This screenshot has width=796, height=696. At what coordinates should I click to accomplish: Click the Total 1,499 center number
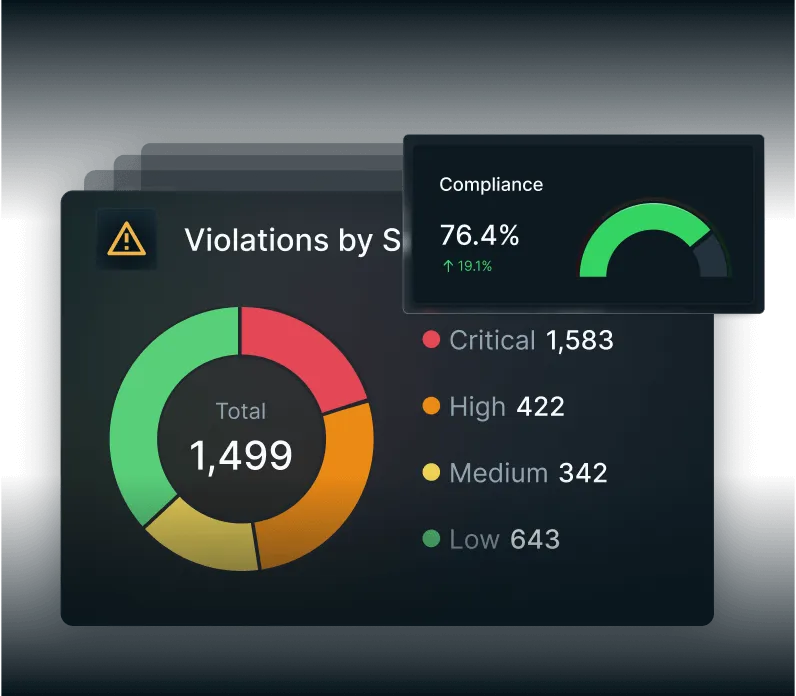241,455
